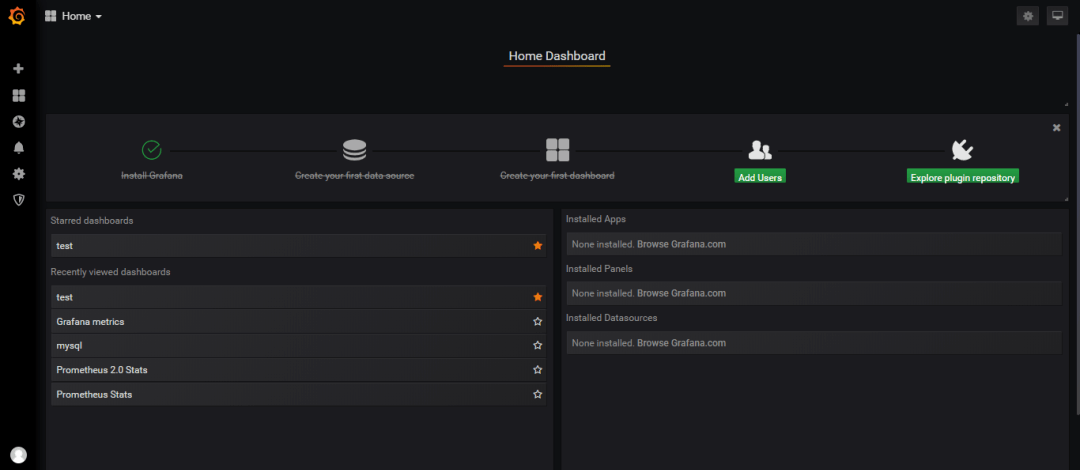Viewport: 1080px width, 470px height.
Task: Click the Installed Apps heading
Action: click(596, 219)
